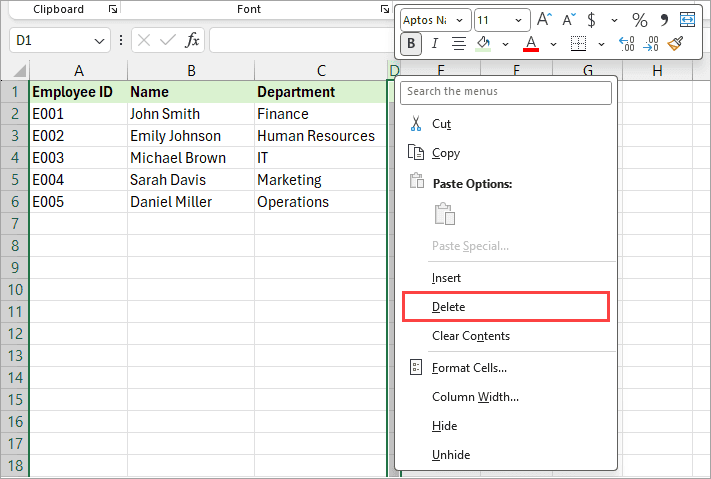The height and width of the screenshot is (479, 711).
Task: Apply the Percent Style icon
Action: [640, 20]
